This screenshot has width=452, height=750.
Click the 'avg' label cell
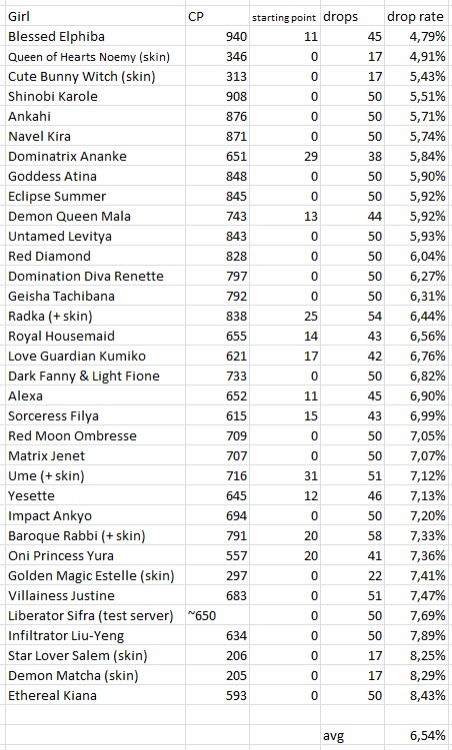352,736
